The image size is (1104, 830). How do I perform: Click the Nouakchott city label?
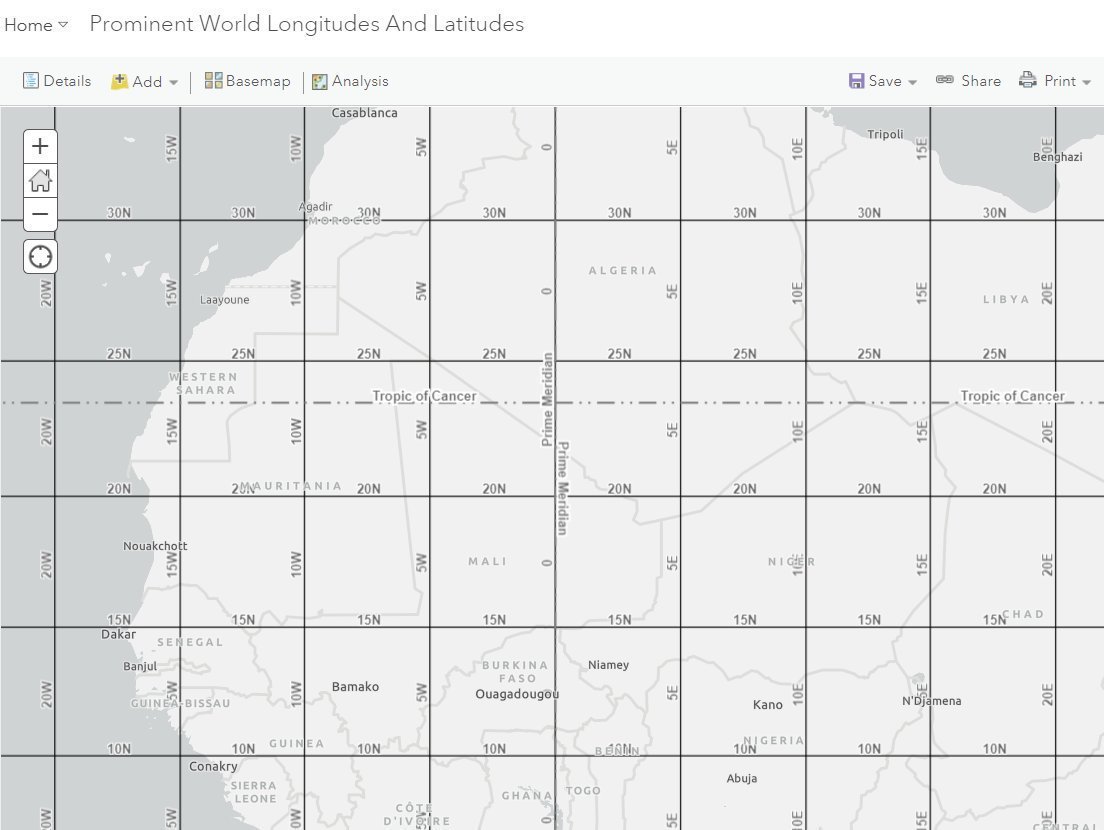click(x=155, y=546)
